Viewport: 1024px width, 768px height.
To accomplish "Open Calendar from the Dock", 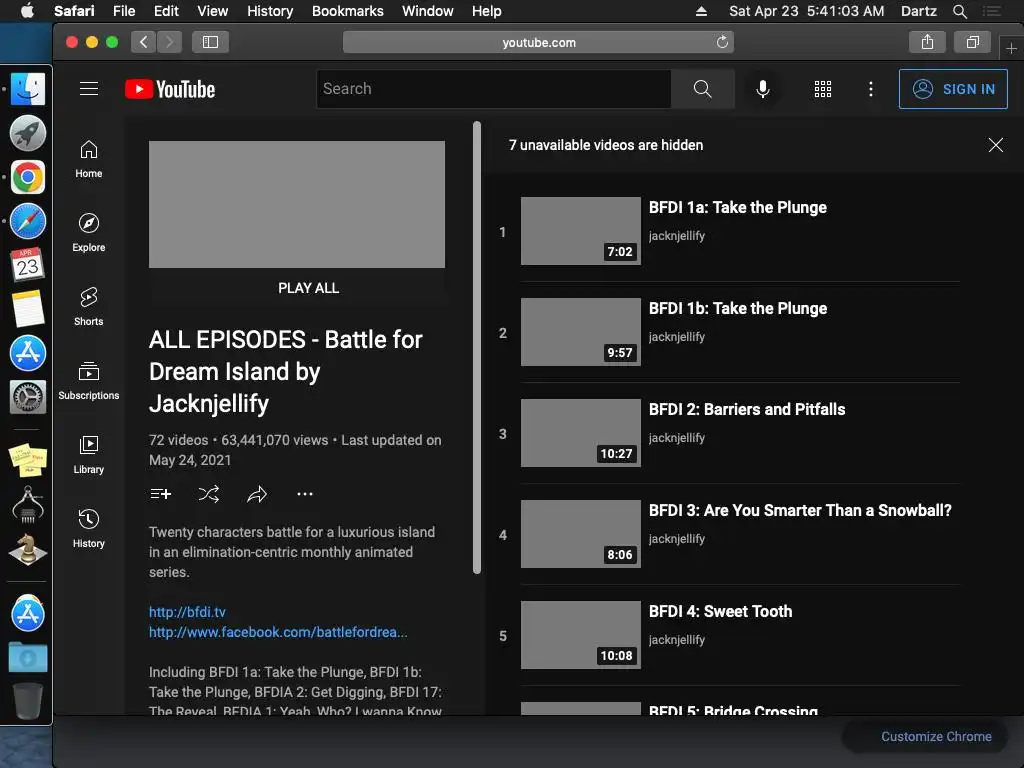I will click(27, 264).
